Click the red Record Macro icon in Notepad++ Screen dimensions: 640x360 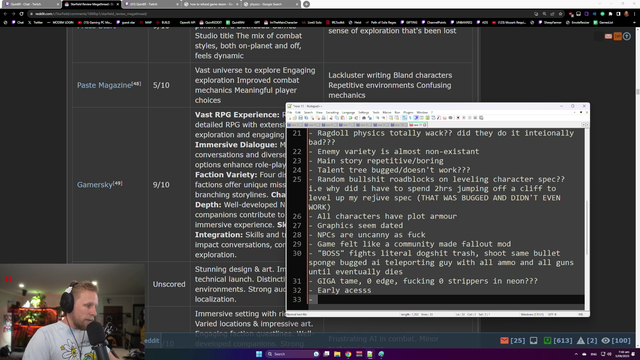pos(458,118)
